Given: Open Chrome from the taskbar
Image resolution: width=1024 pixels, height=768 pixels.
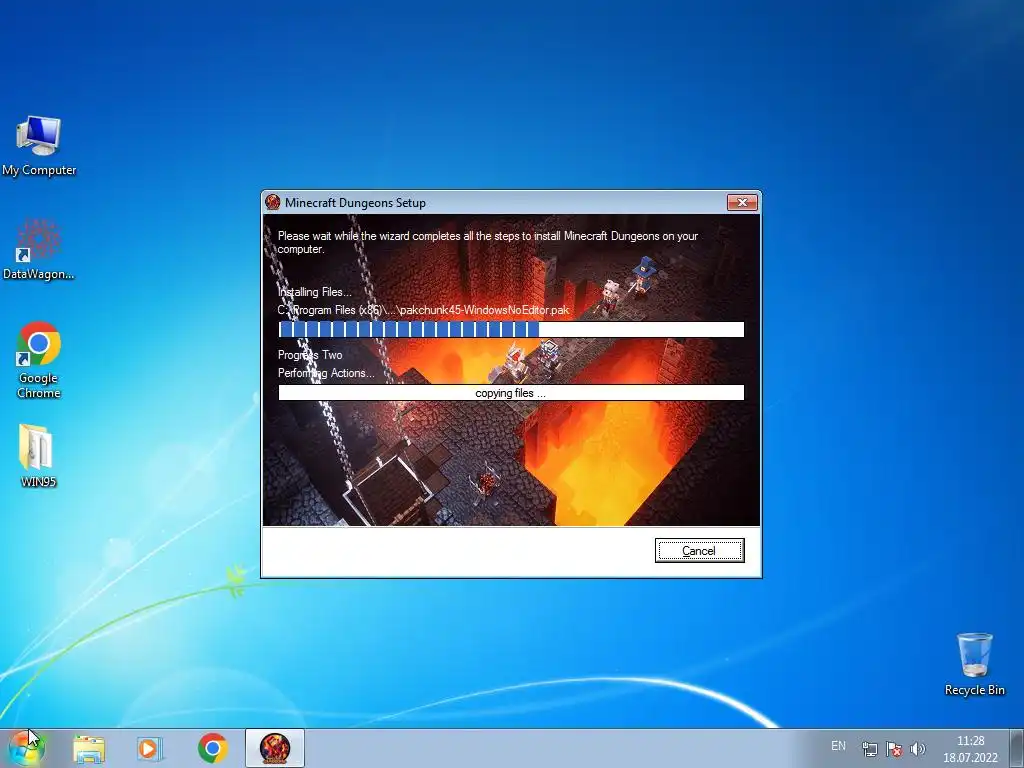Looking at the screenshot, I should 212,748.
